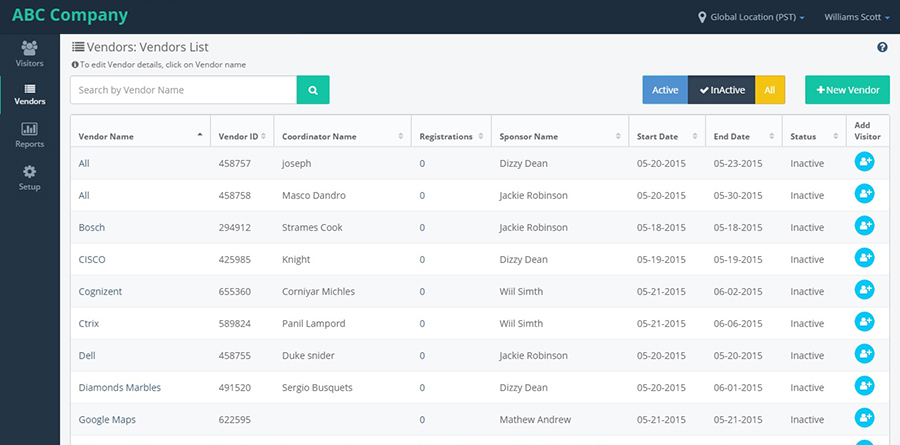900x445 pixels.
Task: Click the location pin icon
Action: pyautogui.click(x=701, y=17)
